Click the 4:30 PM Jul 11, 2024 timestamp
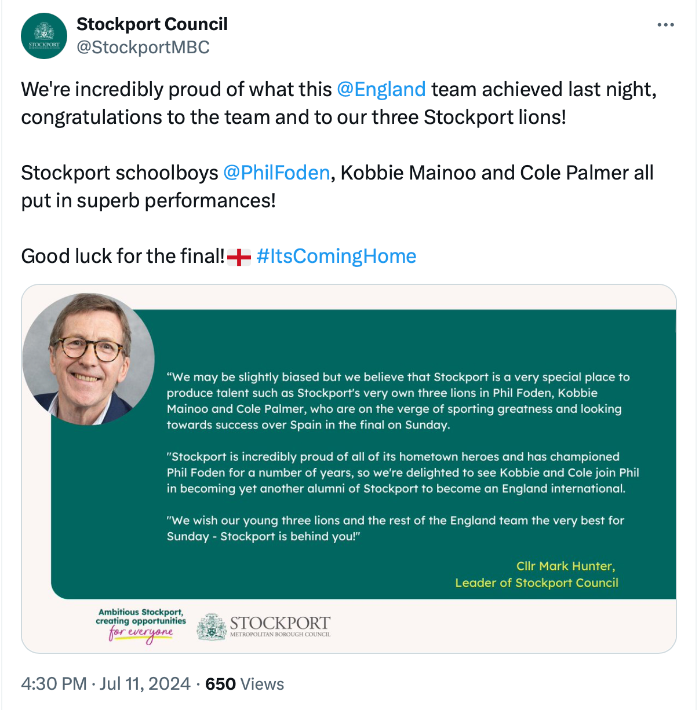 (106, 684)
